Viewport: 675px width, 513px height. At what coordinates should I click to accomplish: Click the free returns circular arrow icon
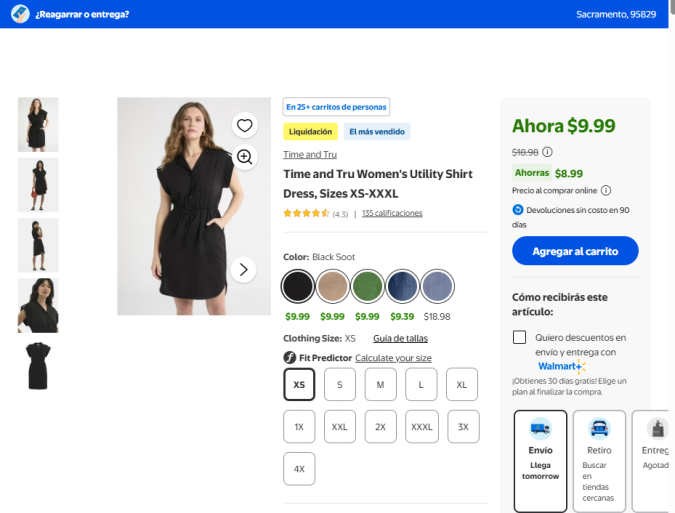(x=518, y=210)
